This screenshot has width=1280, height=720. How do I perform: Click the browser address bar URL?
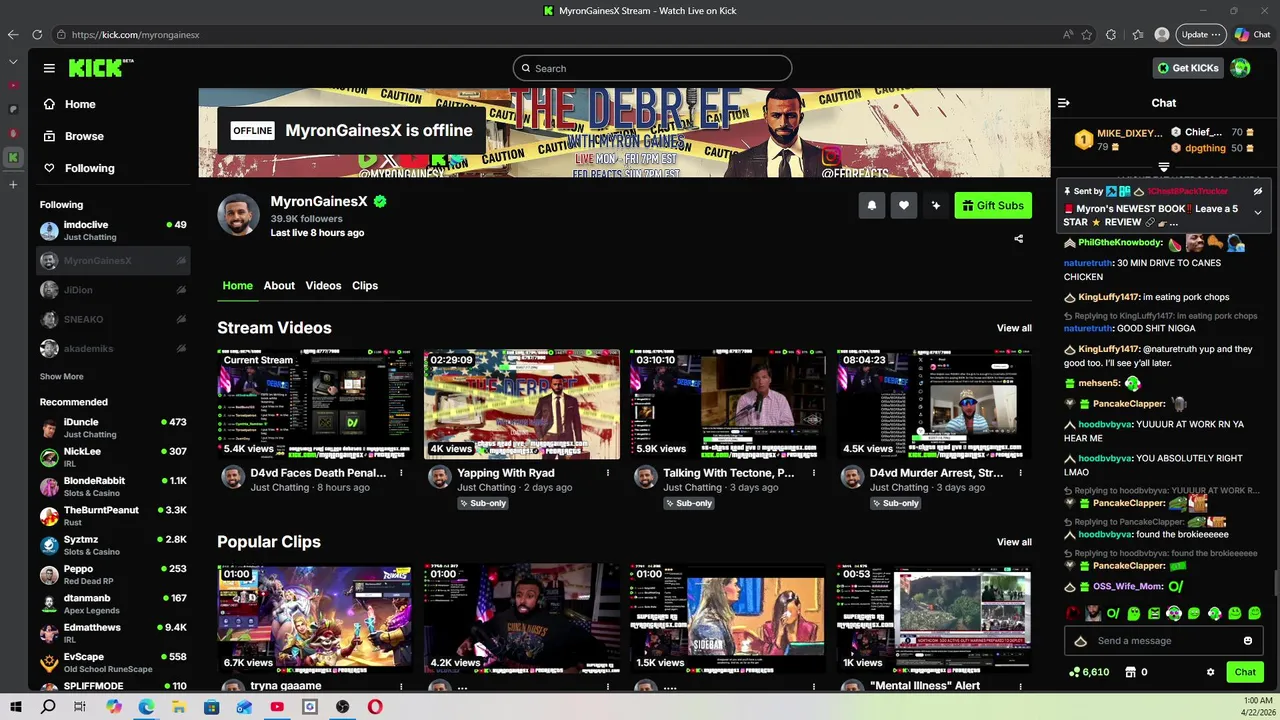tap(135, 34)
